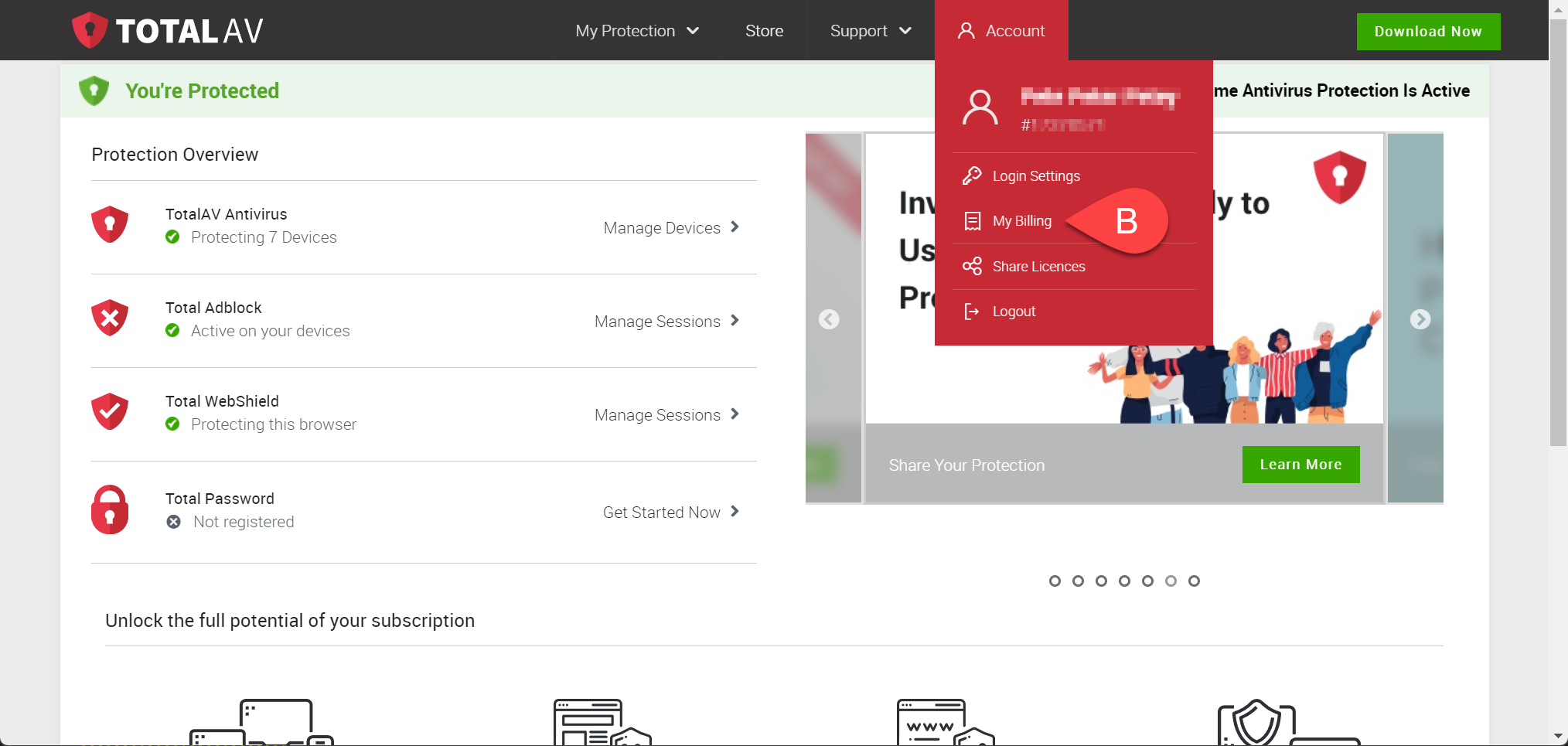Click the scrollbar up arrow
Screen dimensions: 1568x746
(1559, 9)
